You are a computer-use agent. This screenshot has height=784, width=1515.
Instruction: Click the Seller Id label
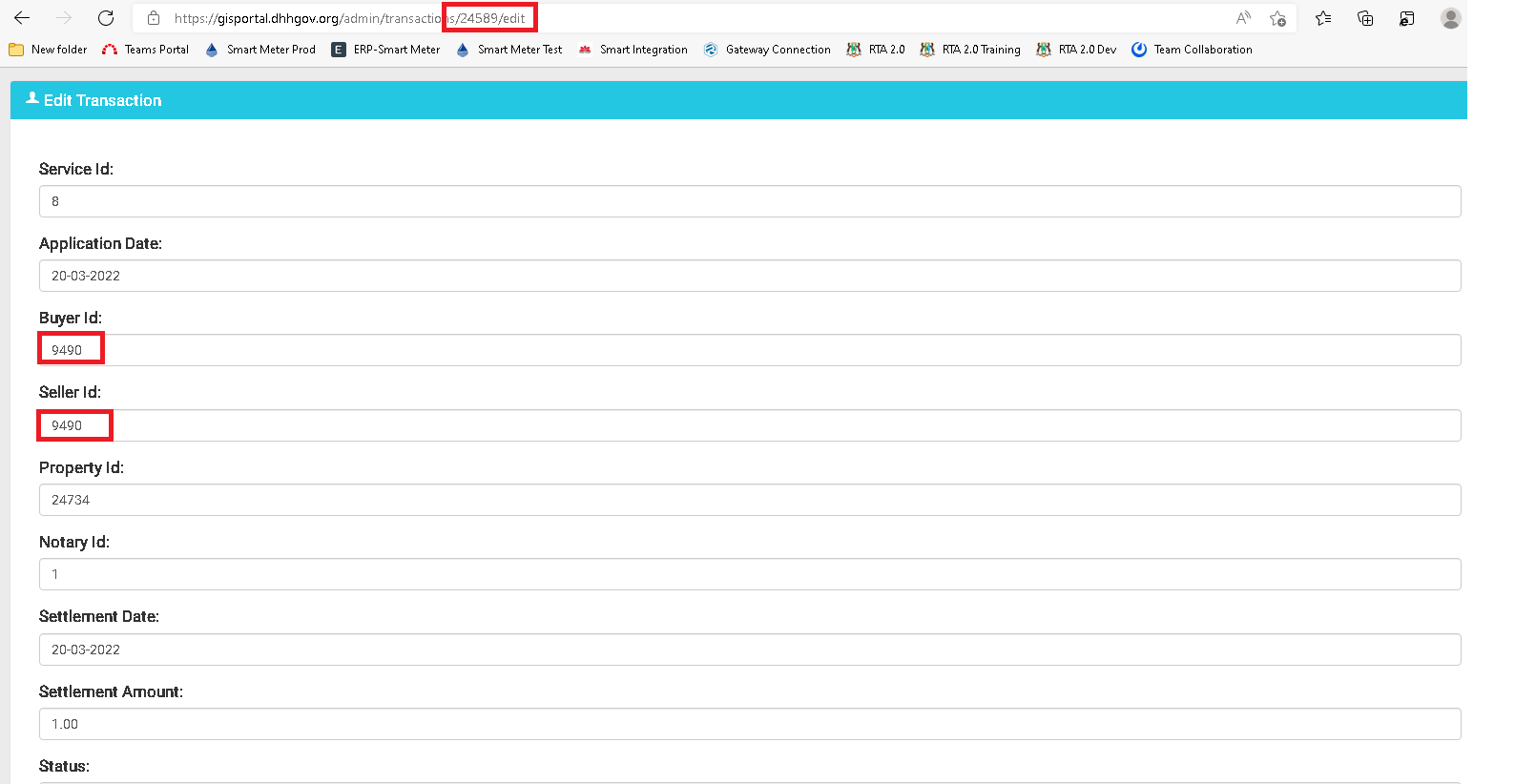(x=70, y=392)
